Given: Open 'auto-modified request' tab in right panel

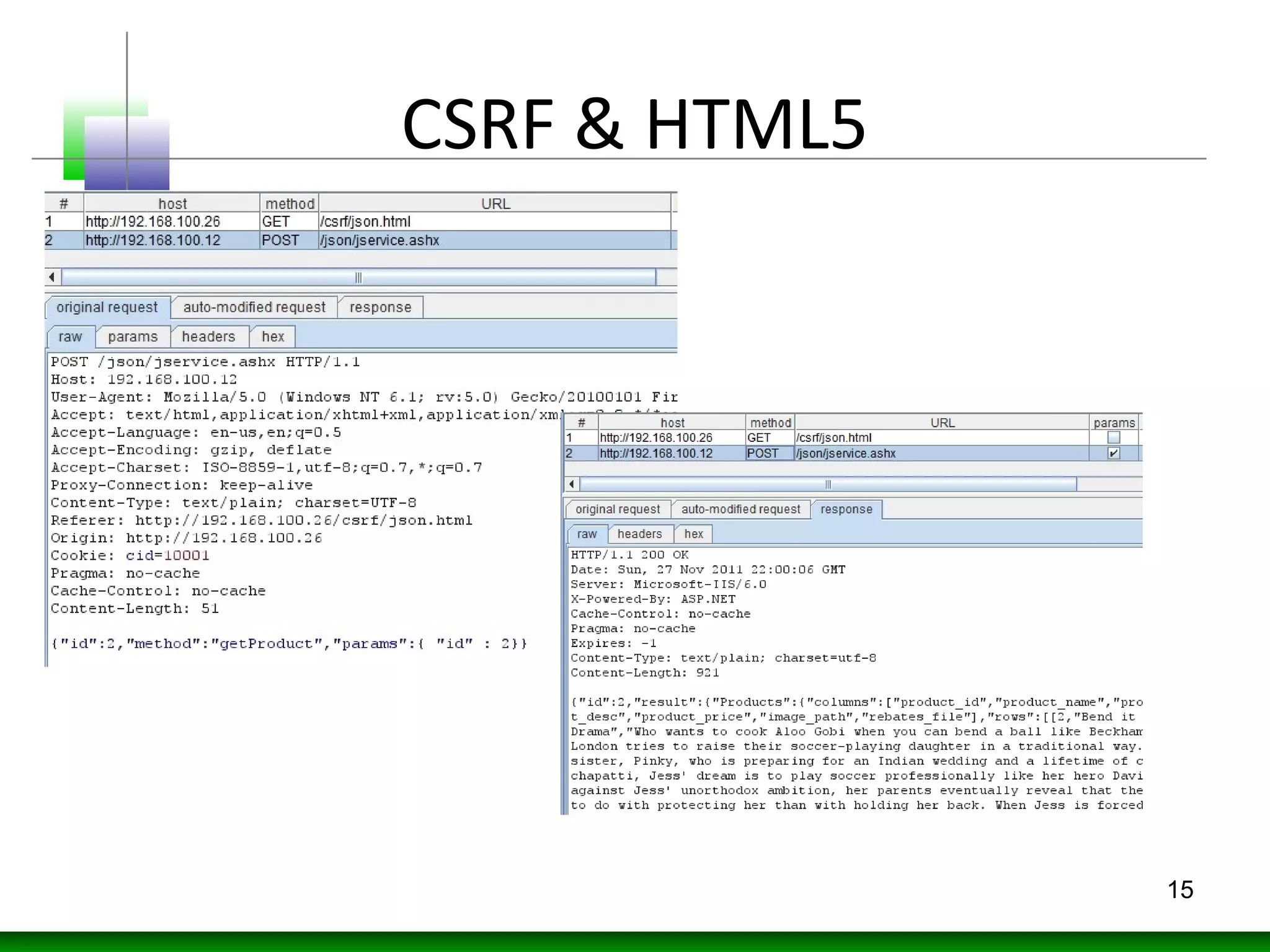Looking at the screenshot, I should click(741, 509).
